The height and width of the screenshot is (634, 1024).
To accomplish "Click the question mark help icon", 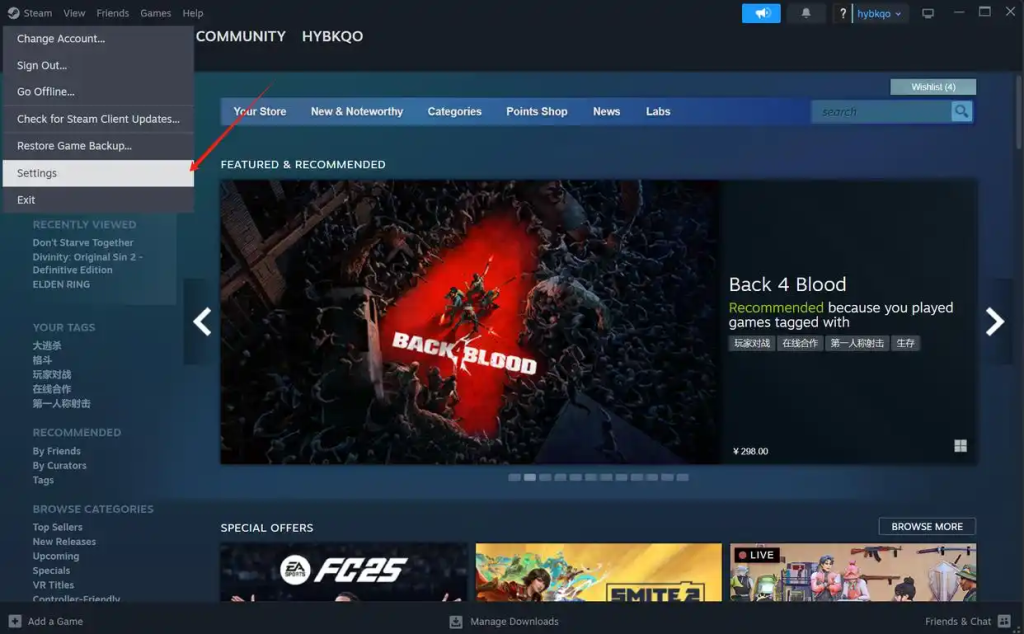I will pos(842,13).
